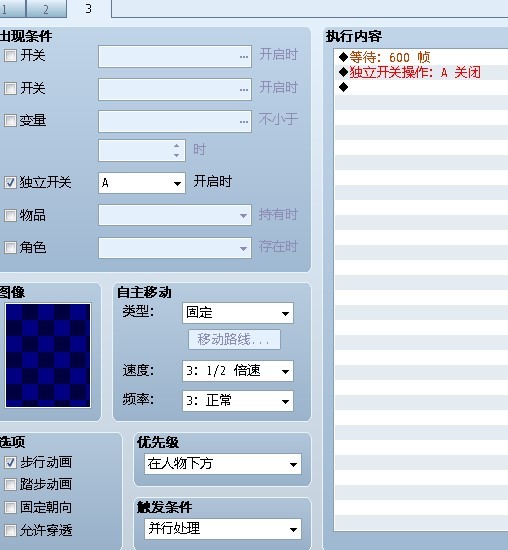Screen dimensions: 508x550
Task: Enable the second 开关 condition checkbox
Action: point(10,88)
